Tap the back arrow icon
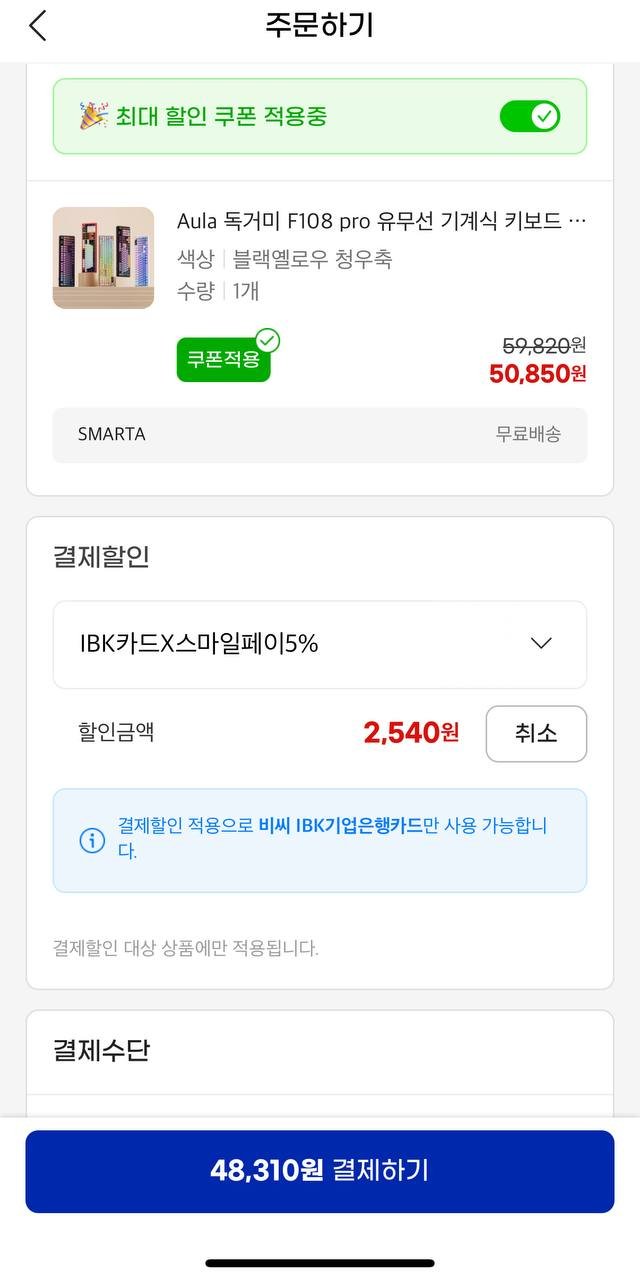Screen dimensions: 640x1280 pyautogui.click(x=38, y=26)
